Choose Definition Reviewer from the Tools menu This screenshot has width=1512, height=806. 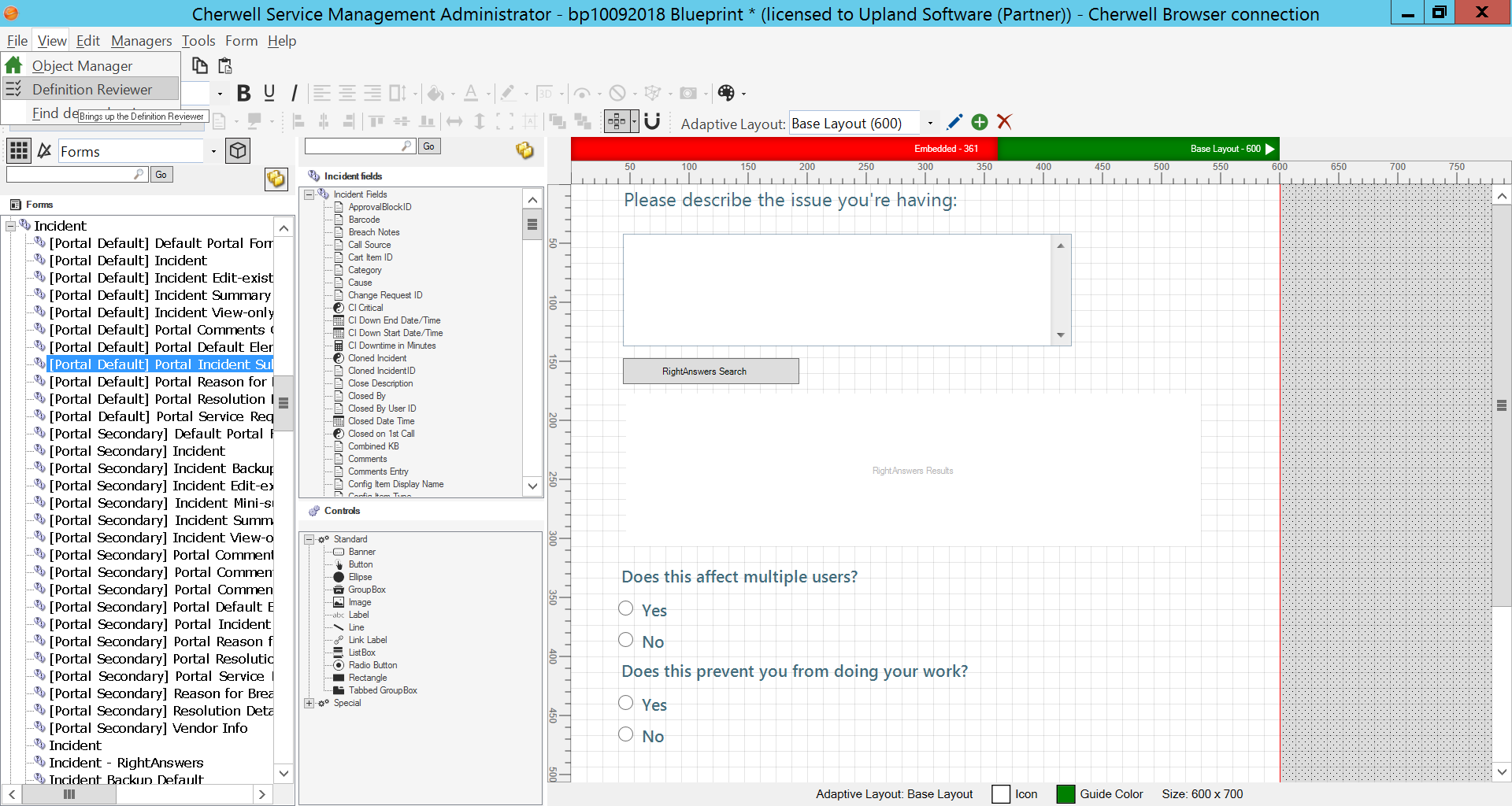click(x=91, y=90)
